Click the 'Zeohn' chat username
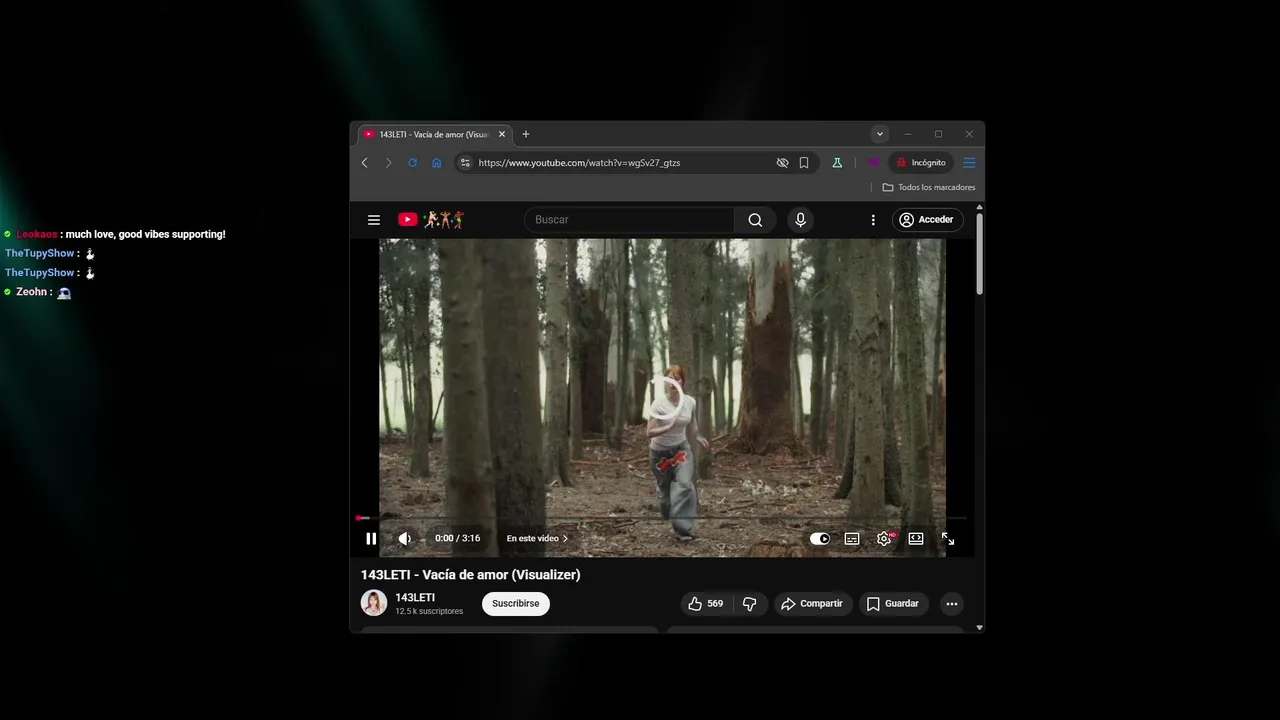The image size is (1280, 720). point(31,292)
